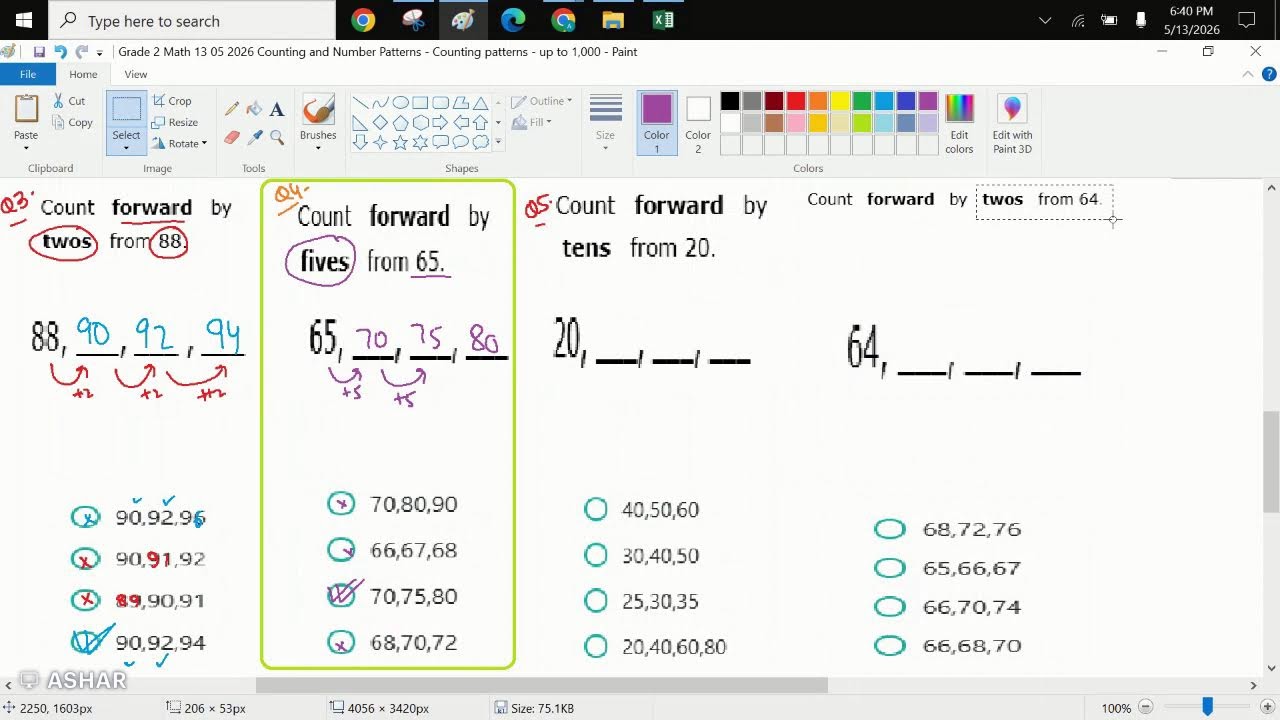The width and height of the screenshot is (1280, 720).
Task: Click the circle beside answer 30,40,50
Action: (596, 555)
